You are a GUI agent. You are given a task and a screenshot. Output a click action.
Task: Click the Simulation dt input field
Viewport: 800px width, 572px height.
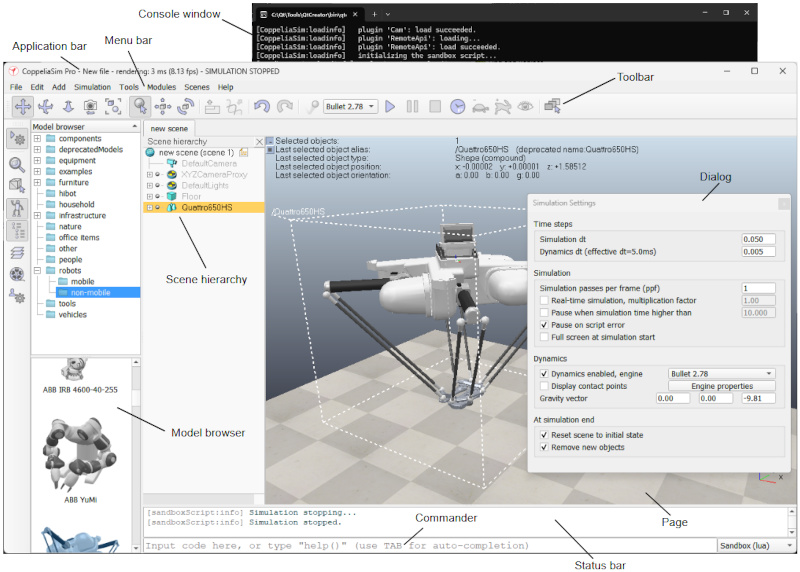pyautogui.click(x=758, y=239)
